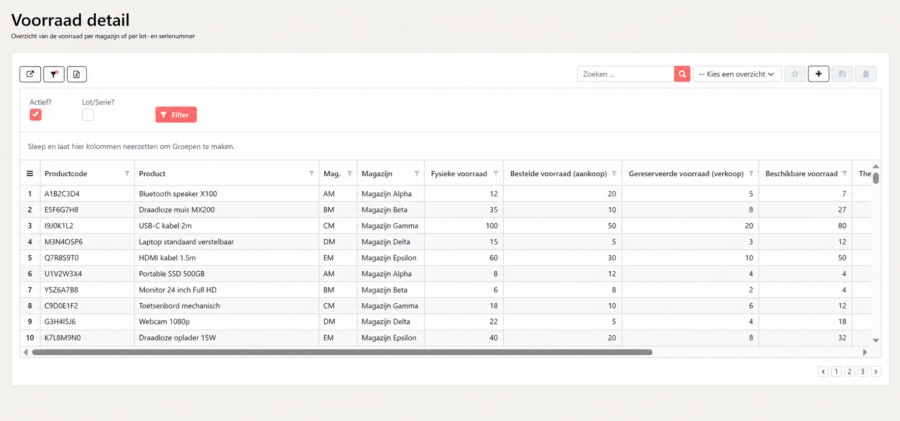Open the grid hamburger column menu
The width and height of the screenshot is (900, 421).
[x=30, y=173]
